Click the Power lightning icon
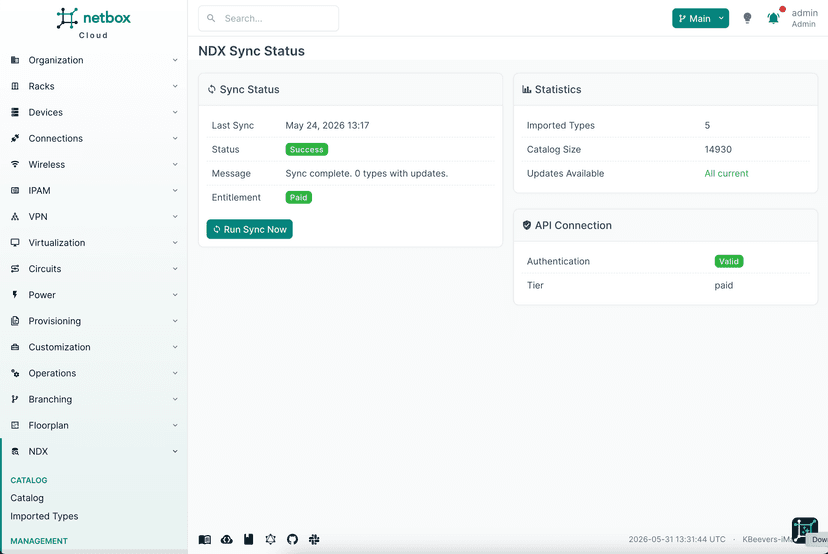This screenshot has width=828, height=554. point(15,295)
